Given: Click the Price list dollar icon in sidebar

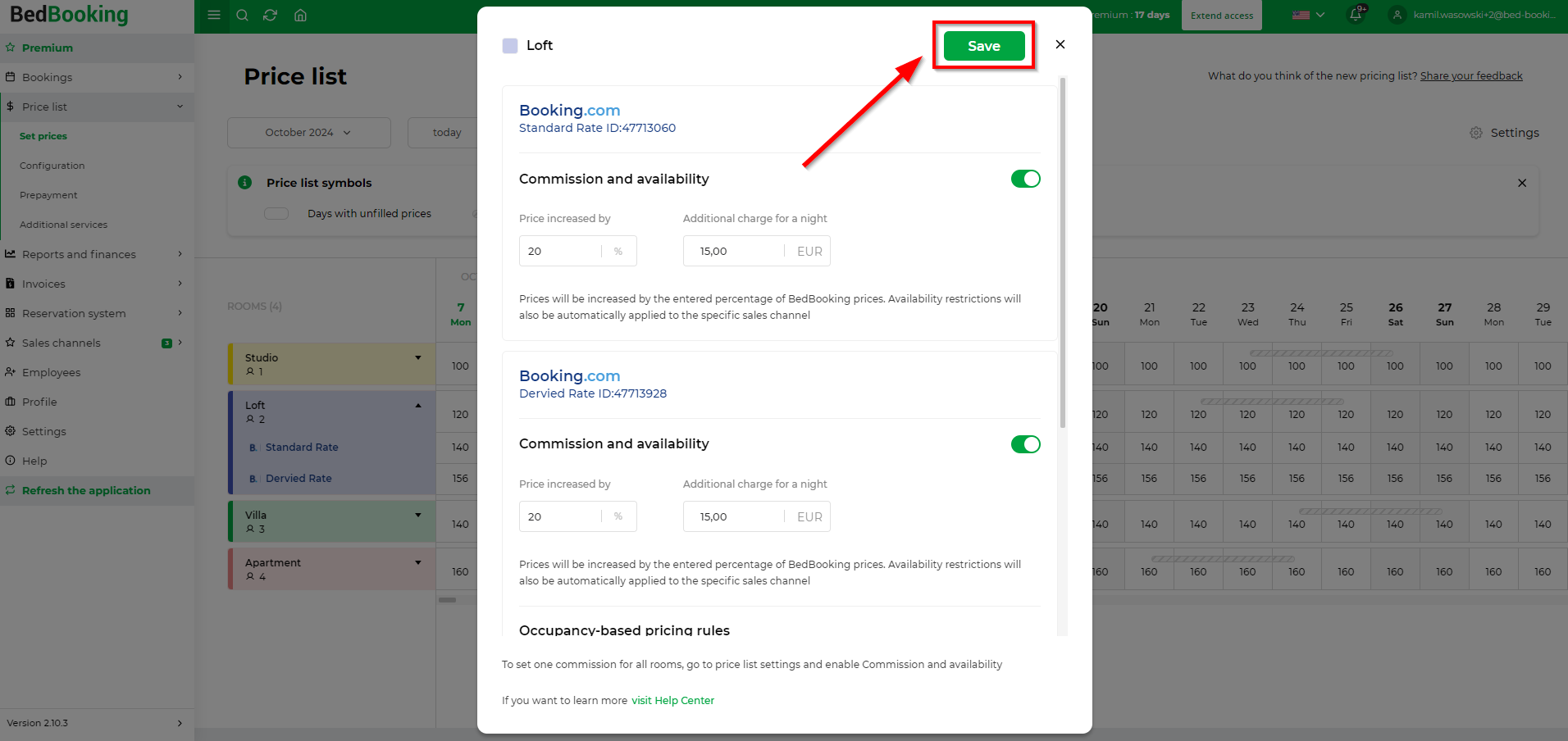Looking at the screenshot, I should pyautogui.click(x=11, y=107).
